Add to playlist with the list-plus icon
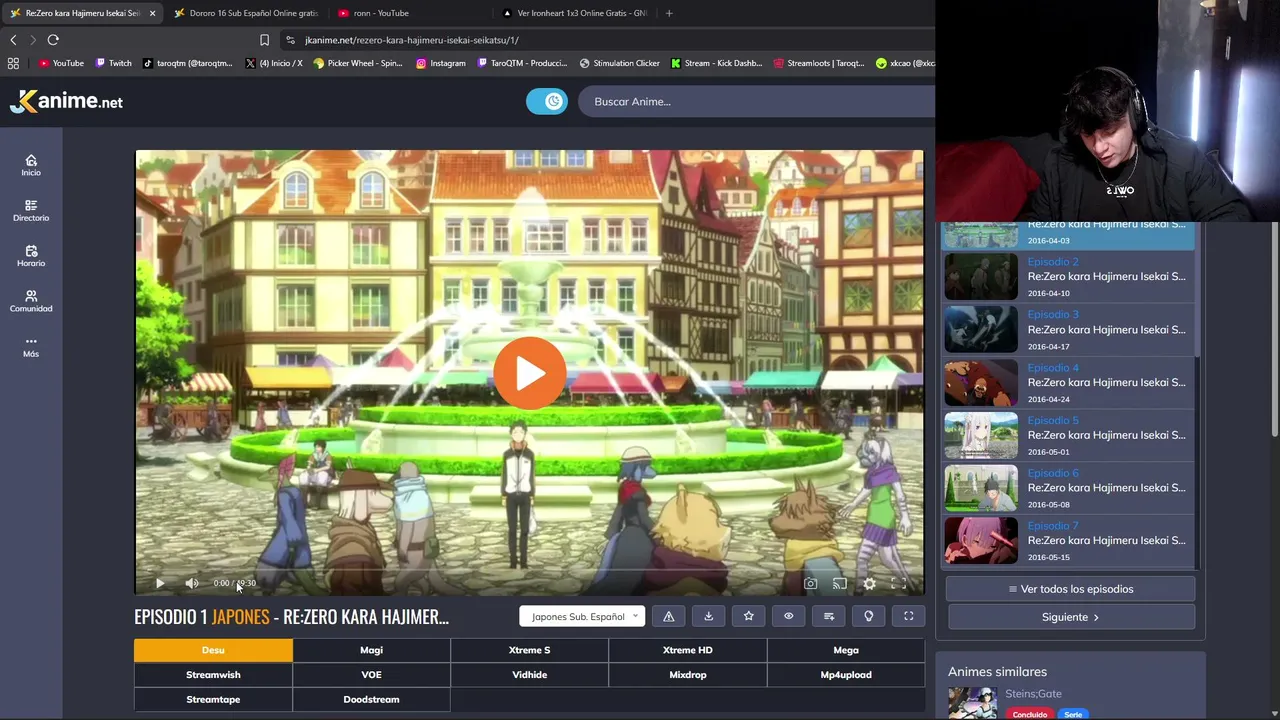Image resolution: width=1280 pixels, height=720 pixels. pos(829,616)
